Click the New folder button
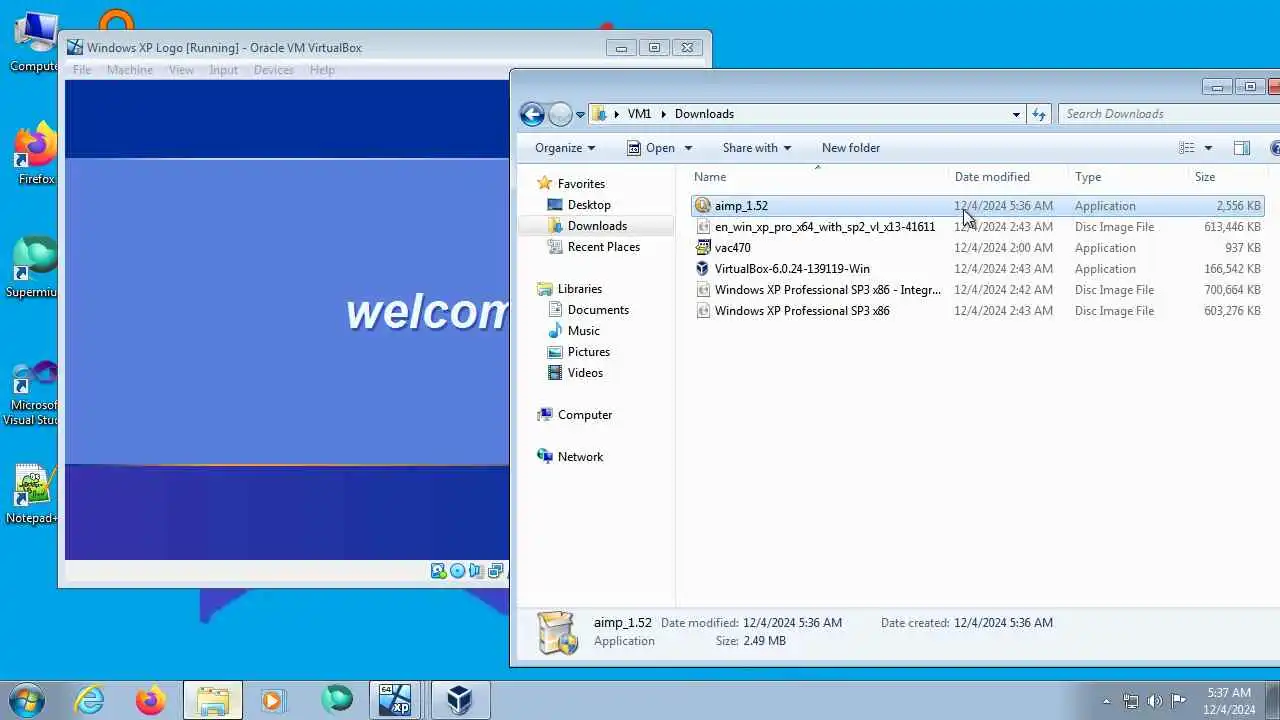The width and height of the screenshot is (1280, 720). click(x=851, y=148)
